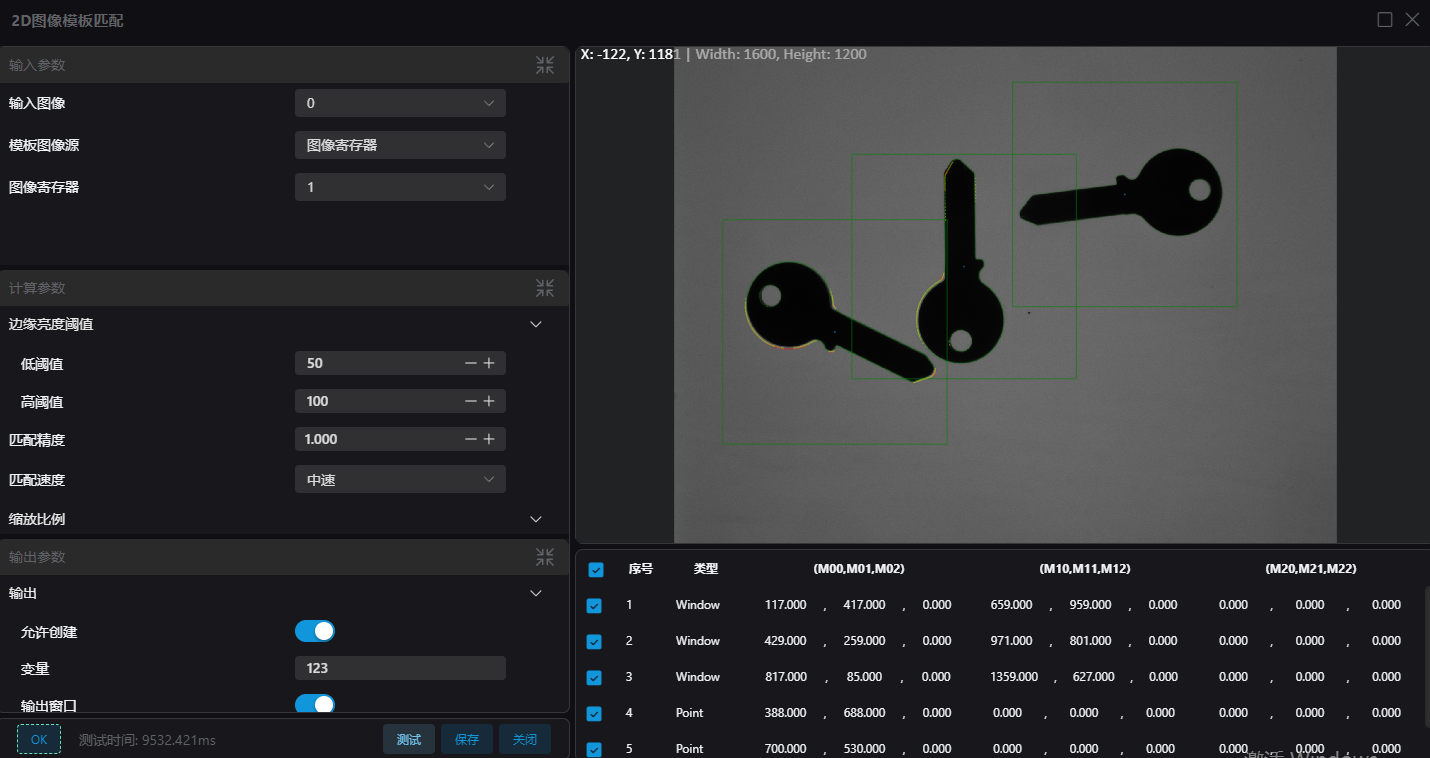Collapse the 边缘亮度阈值 section

pos(536,324)
